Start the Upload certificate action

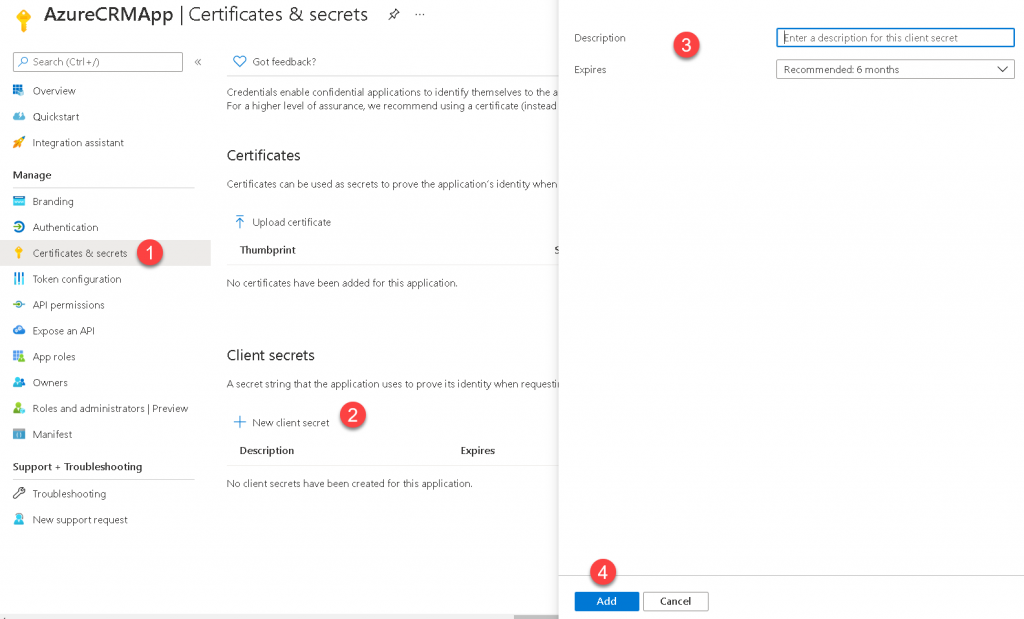pos(288,221)
